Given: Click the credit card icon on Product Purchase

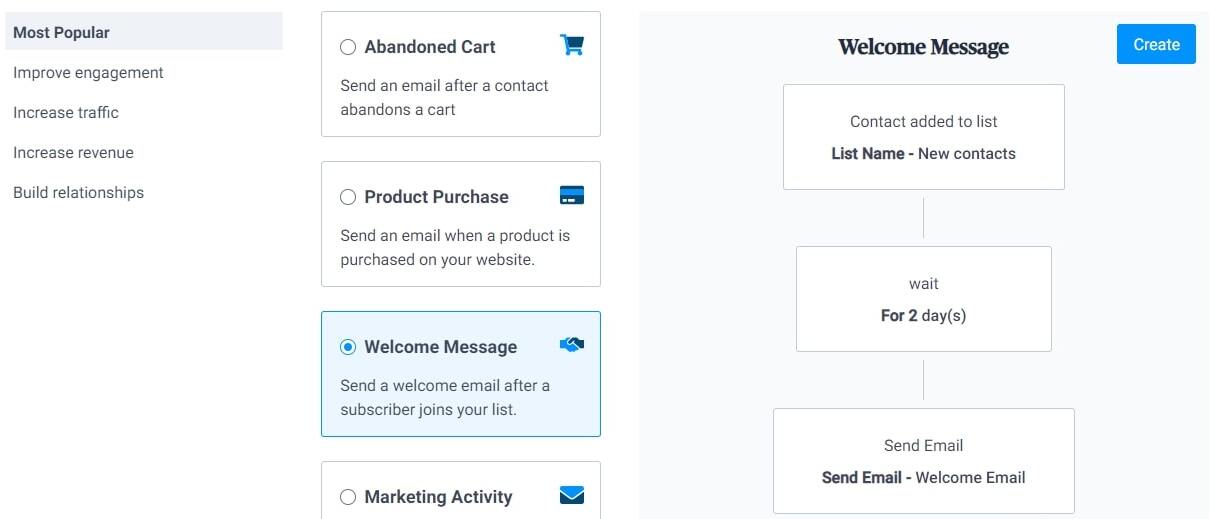Looking at the screenshot, I should [x=572, y=195].
